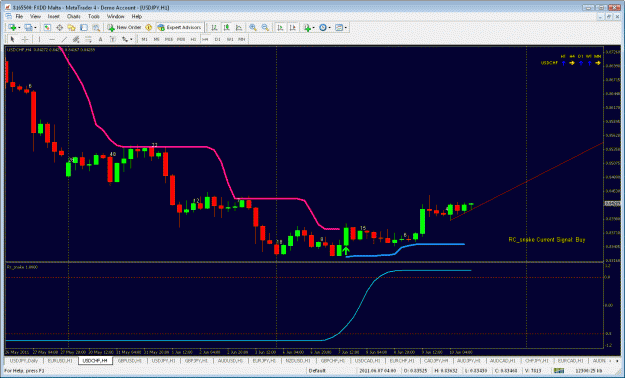The width and height of the screenshot is (625, 378).
Task: Select the Fibonacci retracement tool
Action: coord(88,39)
